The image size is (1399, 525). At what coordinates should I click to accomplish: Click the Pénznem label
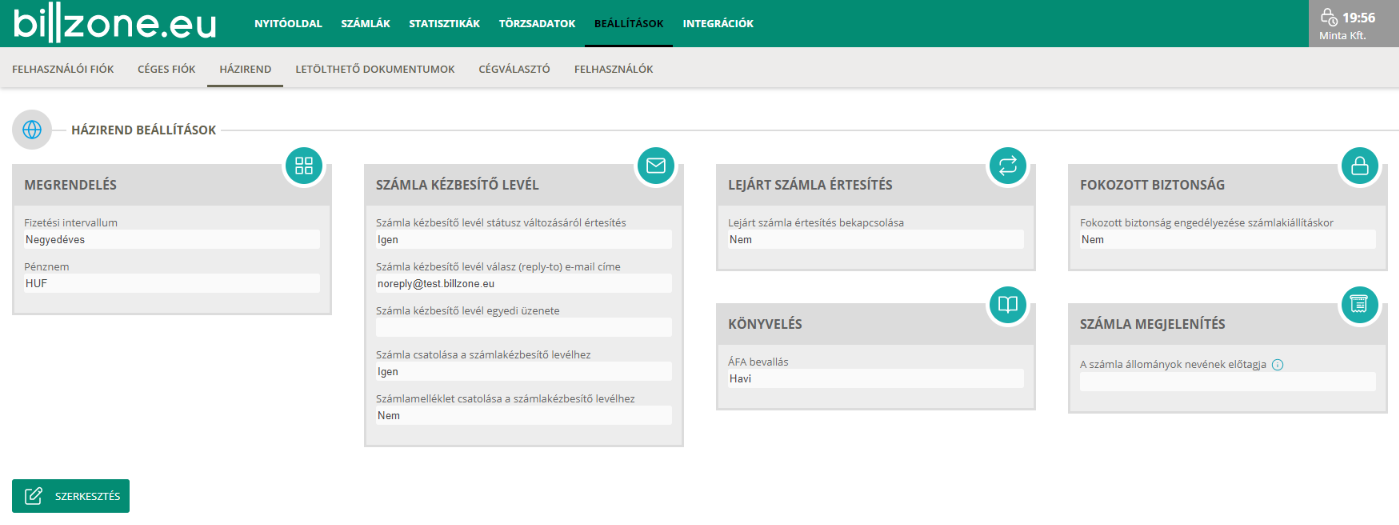46,267
